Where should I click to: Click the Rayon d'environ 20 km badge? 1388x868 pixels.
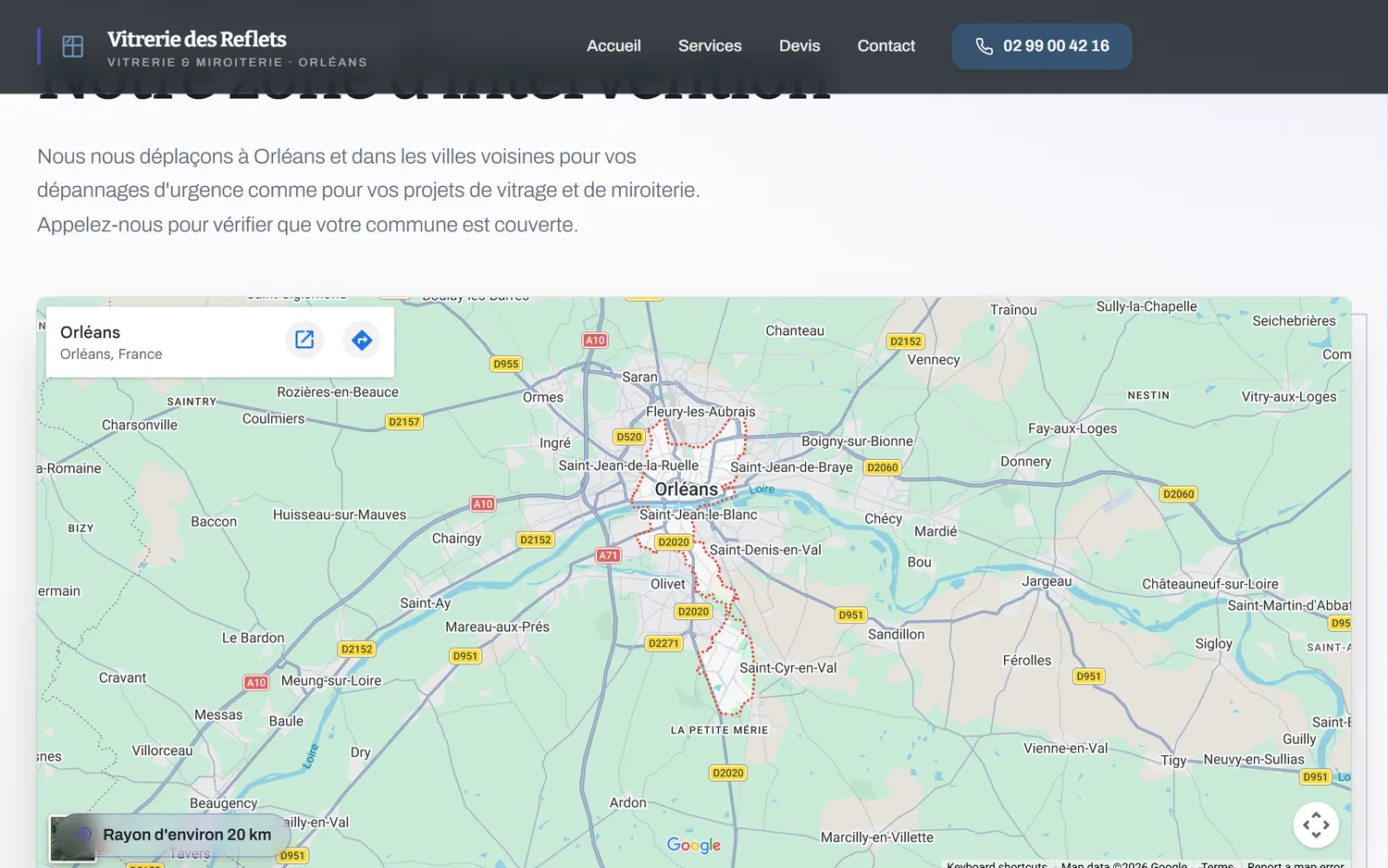coord(176,835)
